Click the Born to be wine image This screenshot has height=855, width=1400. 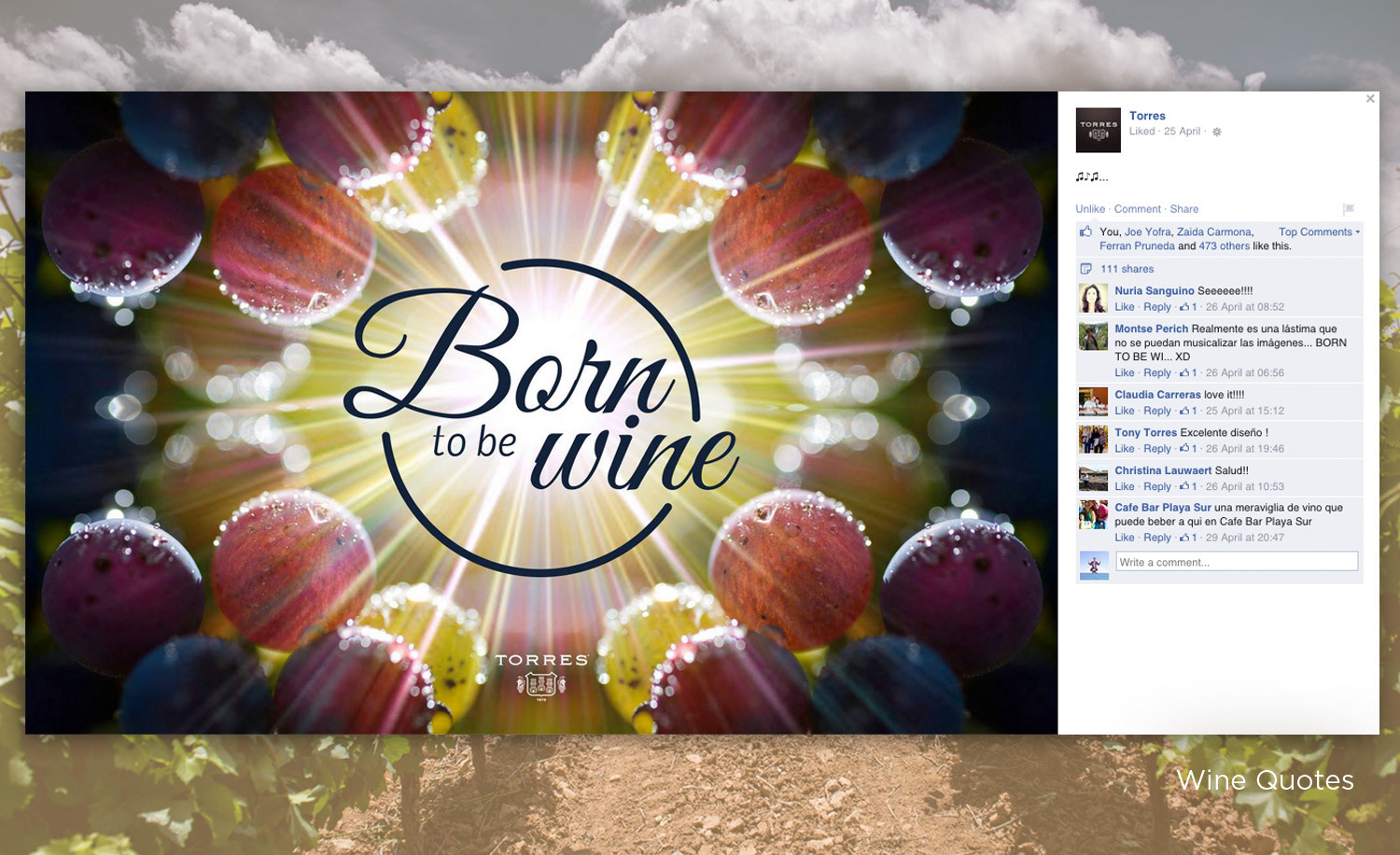(541, 413)
